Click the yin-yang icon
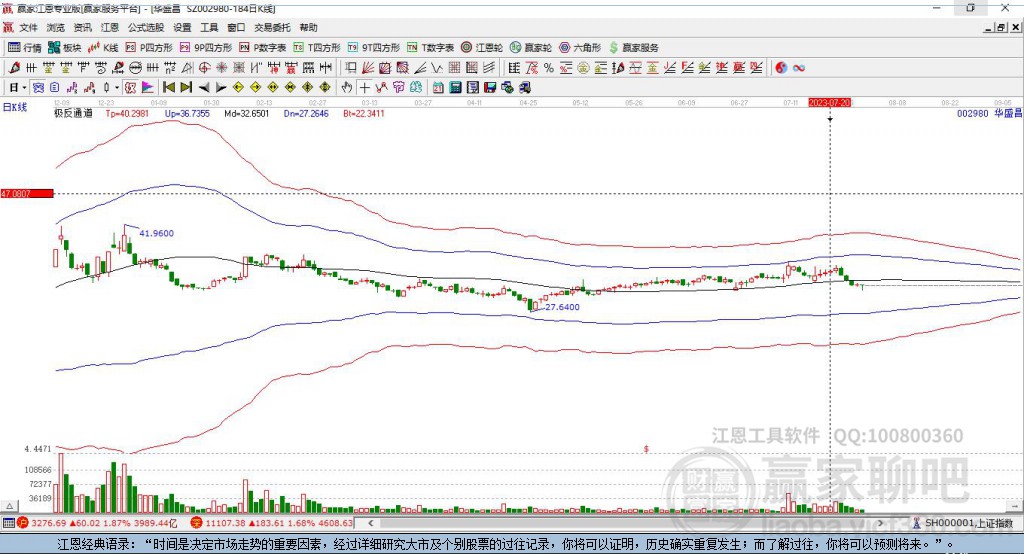Viewport: 1024px width, 554px height. (781, 68)
